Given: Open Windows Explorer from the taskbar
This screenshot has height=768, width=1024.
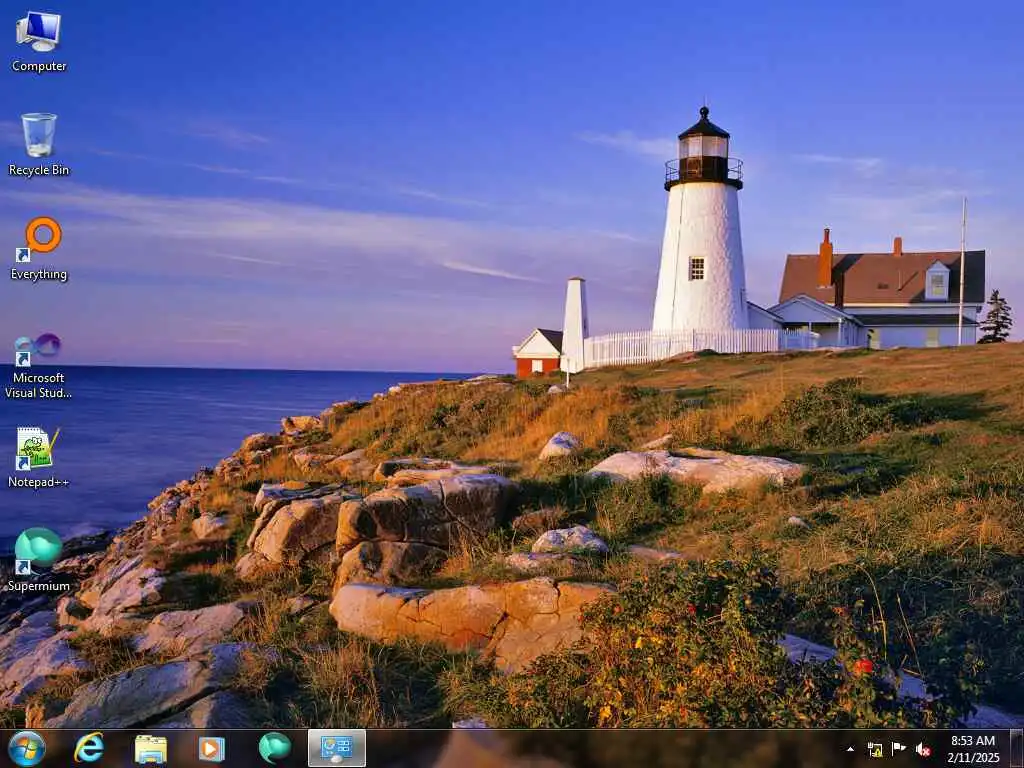Looking at the screenshot, I should pyautogui.click(x=150, y=748).
